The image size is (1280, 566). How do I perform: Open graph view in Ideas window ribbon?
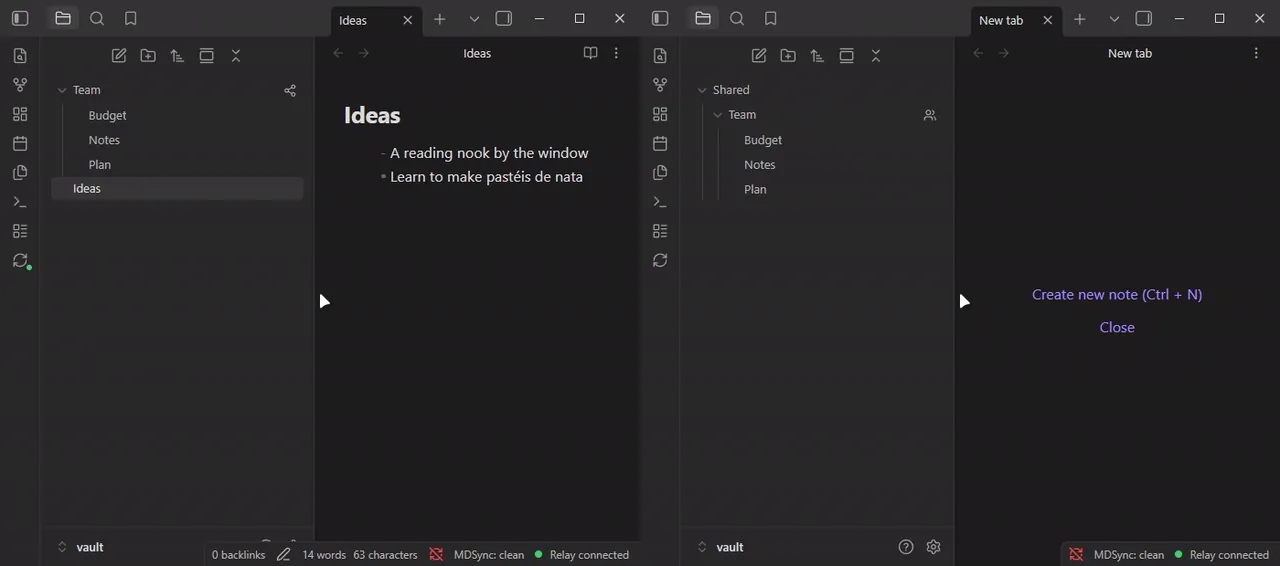[20, 85]
